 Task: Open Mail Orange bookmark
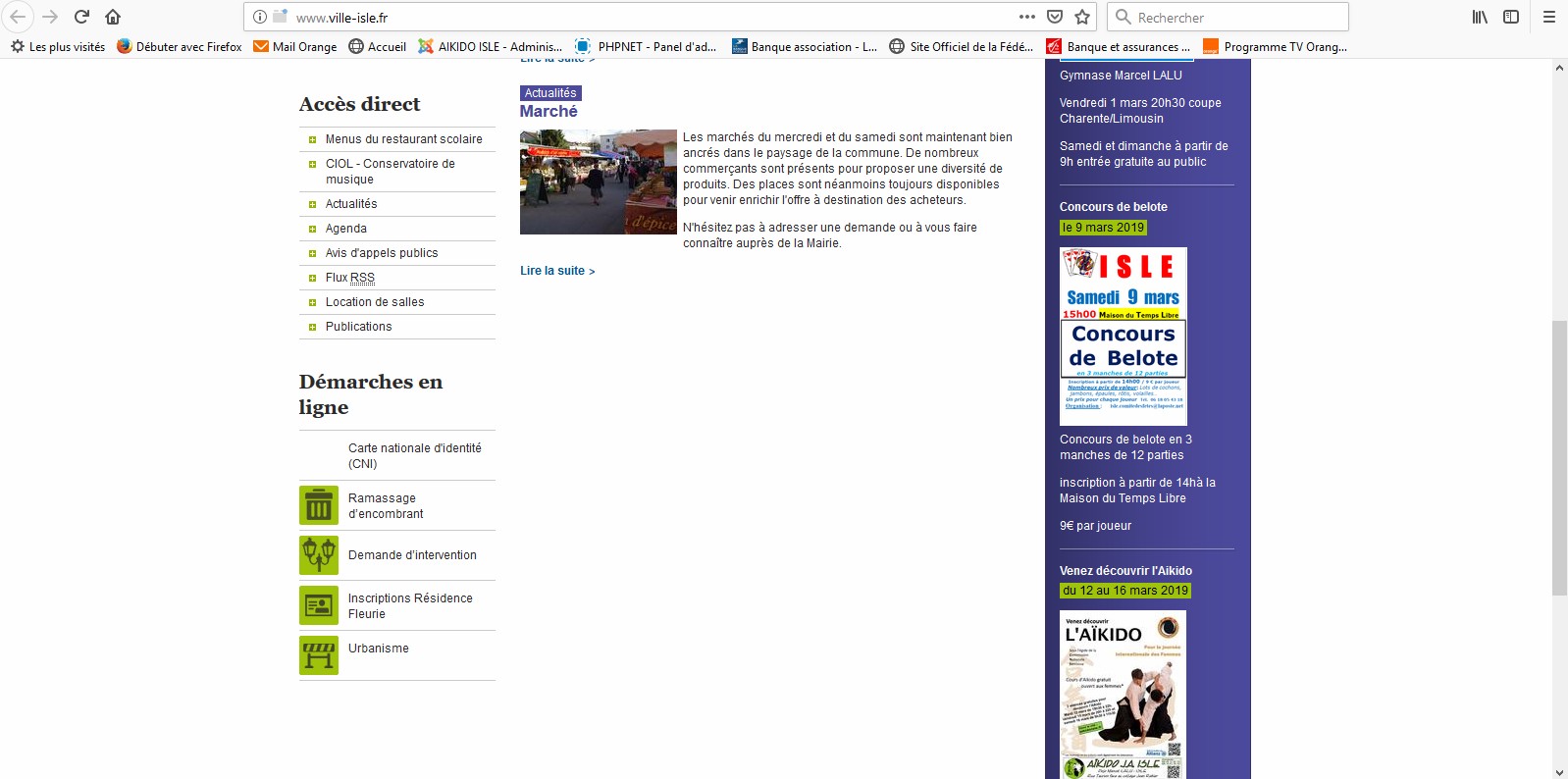(295, 46)
